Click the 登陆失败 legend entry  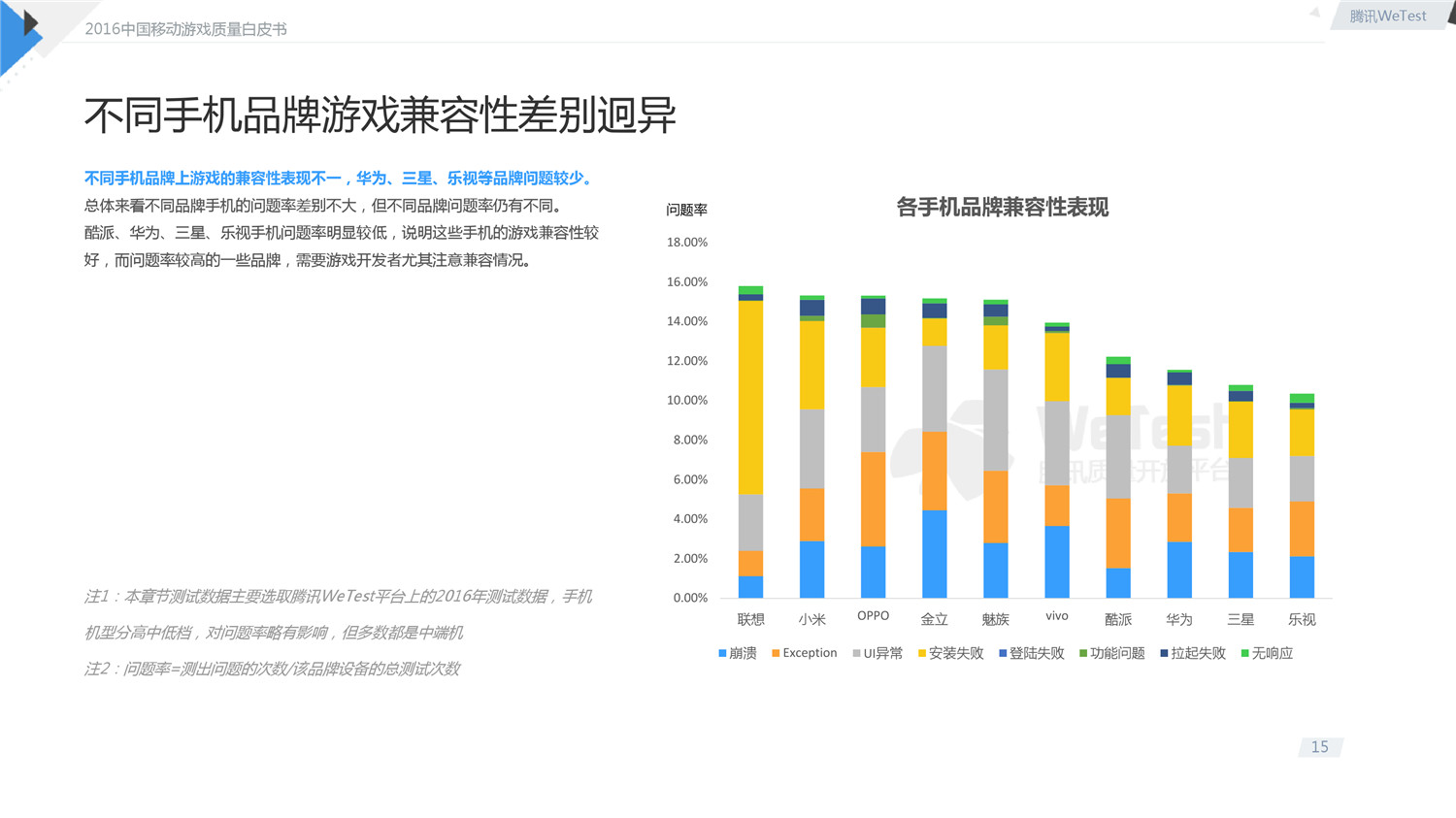point(1032,654)
